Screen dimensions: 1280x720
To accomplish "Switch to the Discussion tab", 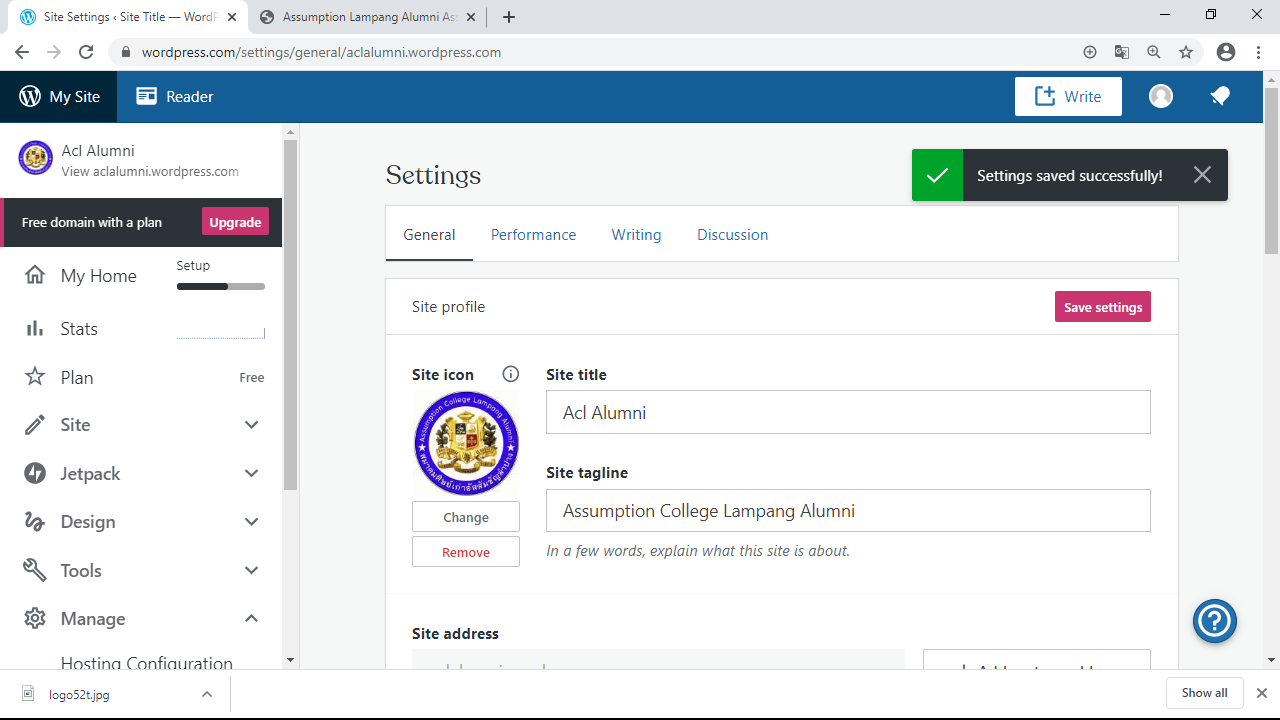I will click(732, 235).
